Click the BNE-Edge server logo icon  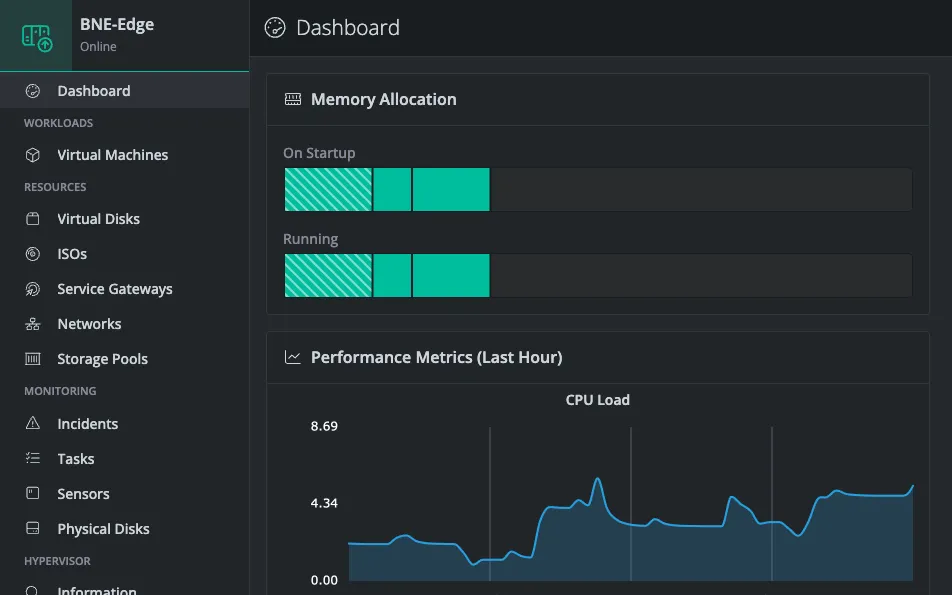[x=37, y=37]
